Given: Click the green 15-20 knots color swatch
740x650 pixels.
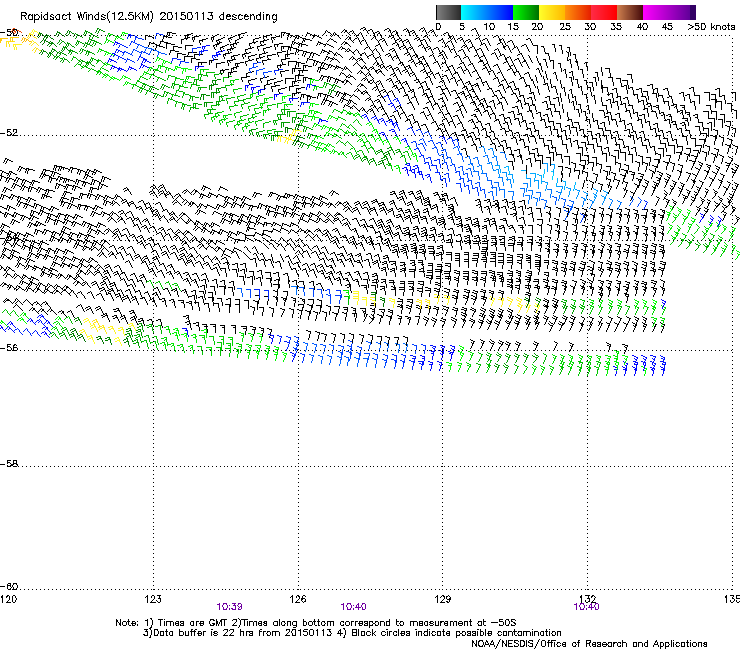Looking at the screenshot, I should pyautogui.click(x=526, y=12).
